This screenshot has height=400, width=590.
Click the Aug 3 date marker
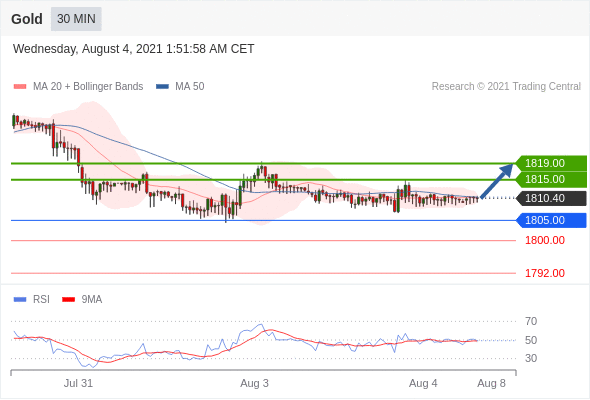[x=254, y=383]
